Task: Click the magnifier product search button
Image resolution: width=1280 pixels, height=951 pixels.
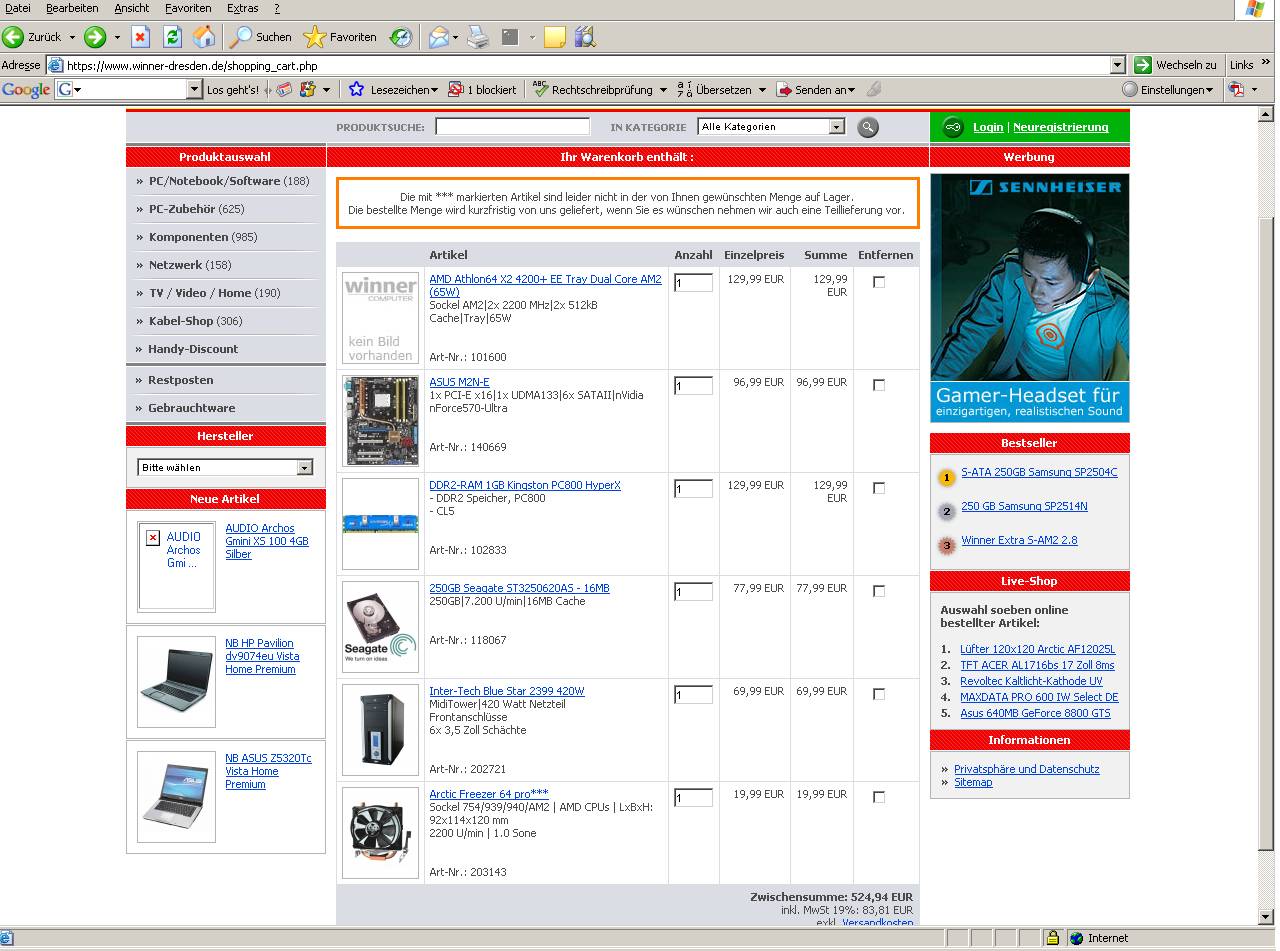Action: [867, 127]
